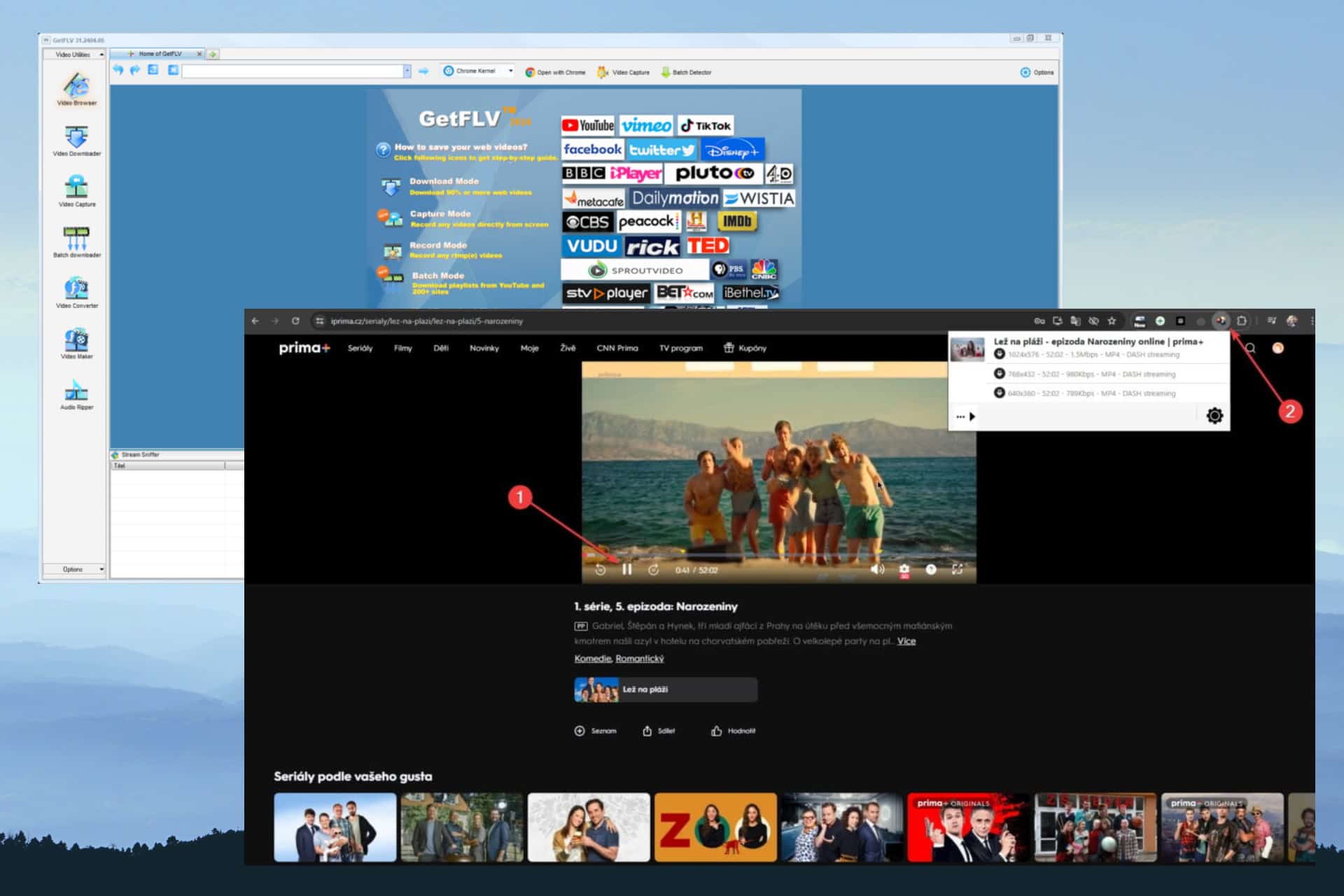1344x896 pixels.
Task: Click GetFLV stop loading icon
Action: coord(173,70)
